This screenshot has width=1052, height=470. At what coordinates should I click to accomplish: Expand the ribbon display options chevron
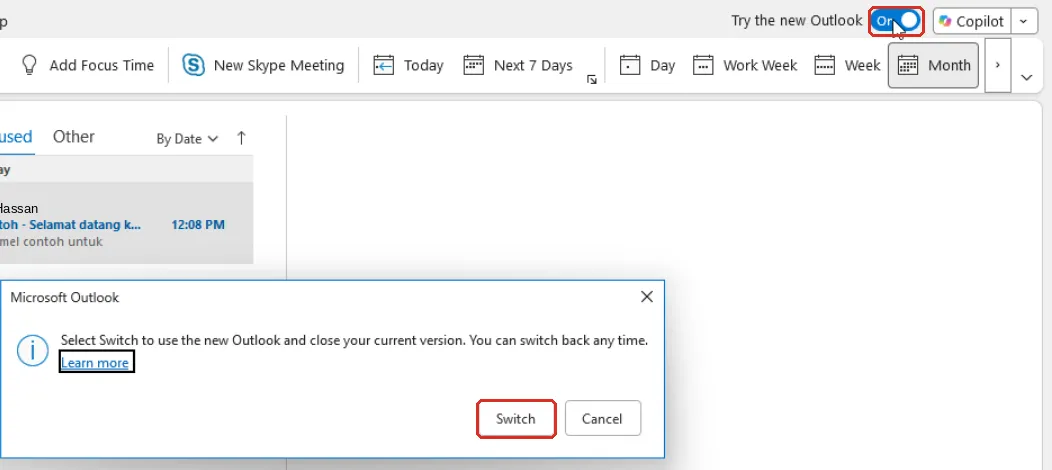1027,78
